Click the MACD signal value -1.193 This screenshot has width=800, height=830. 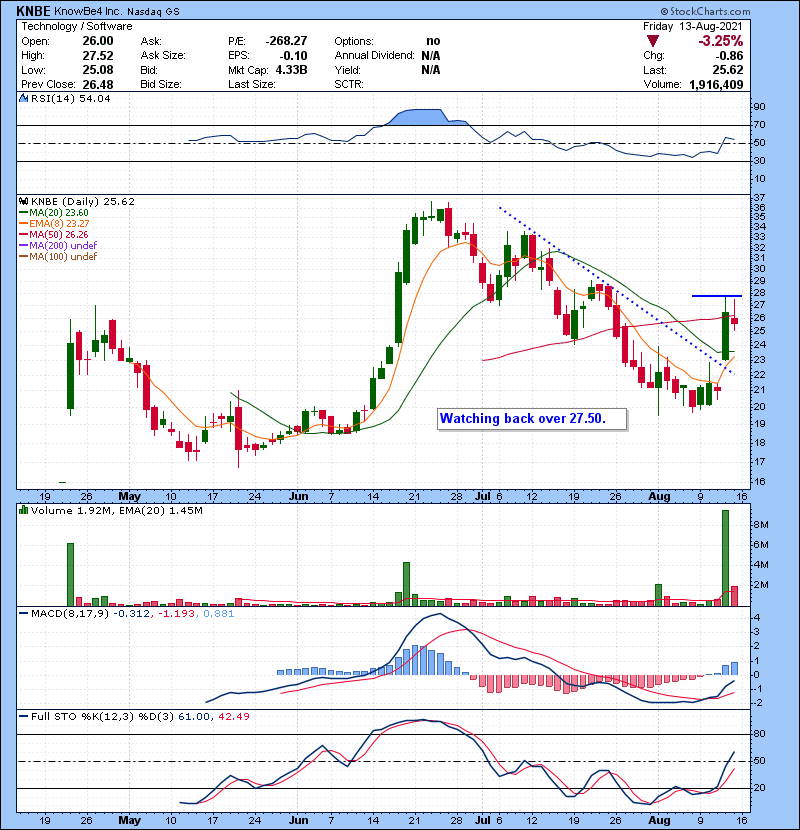point(177,614)
